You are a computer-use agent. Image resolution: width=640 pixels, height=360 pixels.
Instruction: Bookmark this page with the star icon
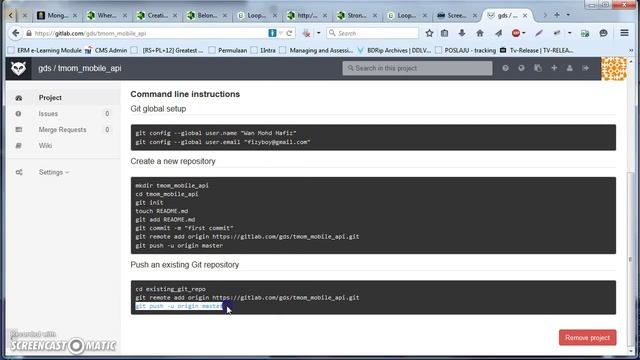click(429, 33)
